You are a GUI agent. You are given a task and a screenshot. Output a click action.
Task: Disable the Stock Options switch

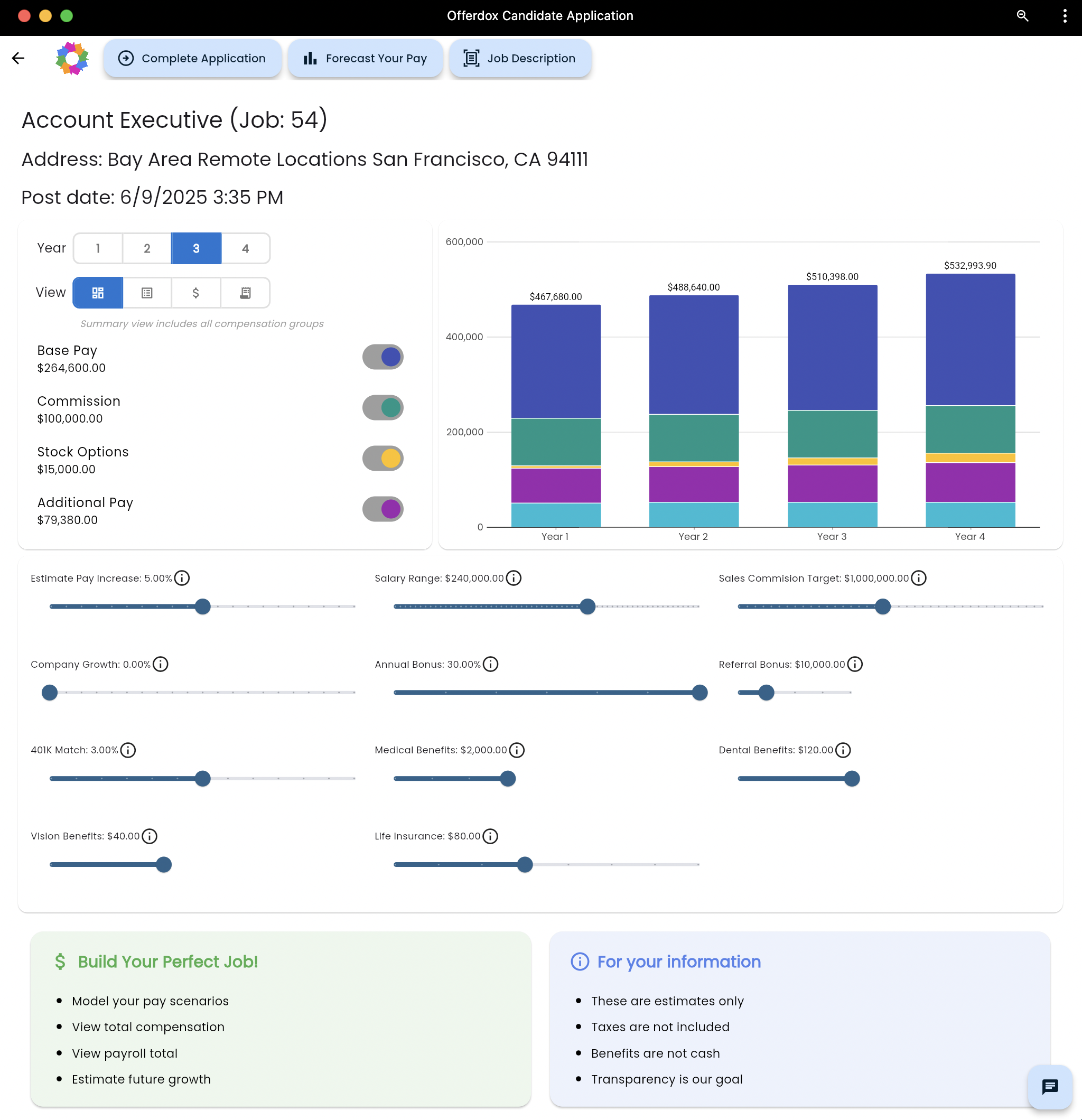[383, 458]
